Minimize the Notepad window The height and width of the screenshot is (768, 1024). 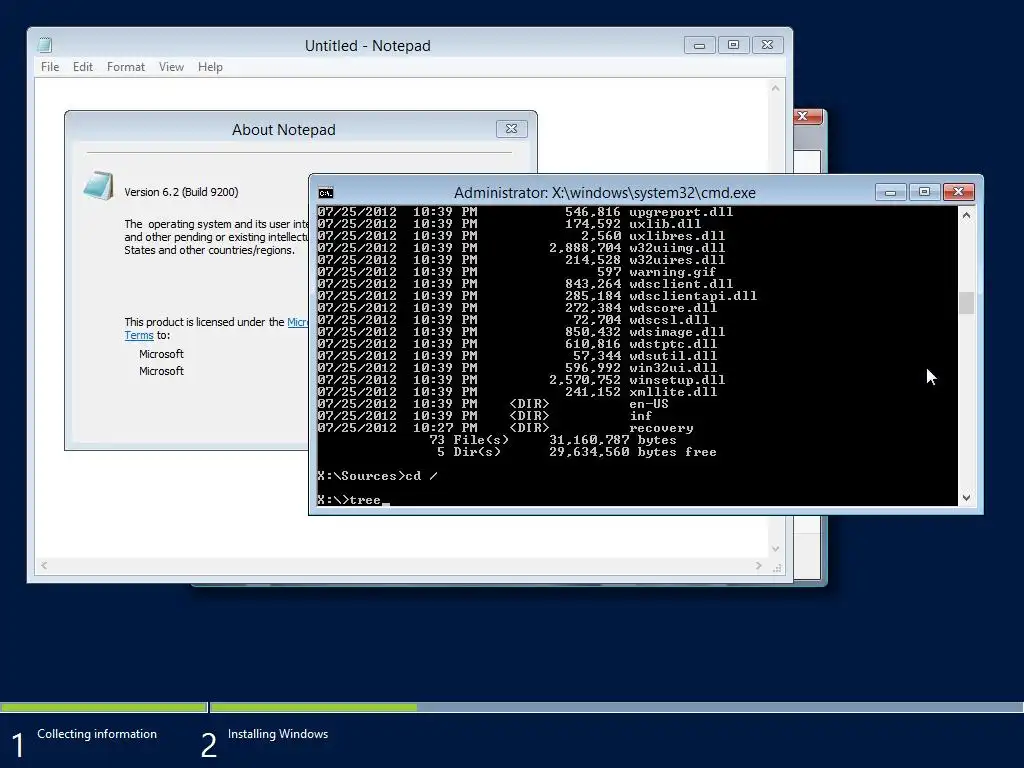[x=699, y=45]
